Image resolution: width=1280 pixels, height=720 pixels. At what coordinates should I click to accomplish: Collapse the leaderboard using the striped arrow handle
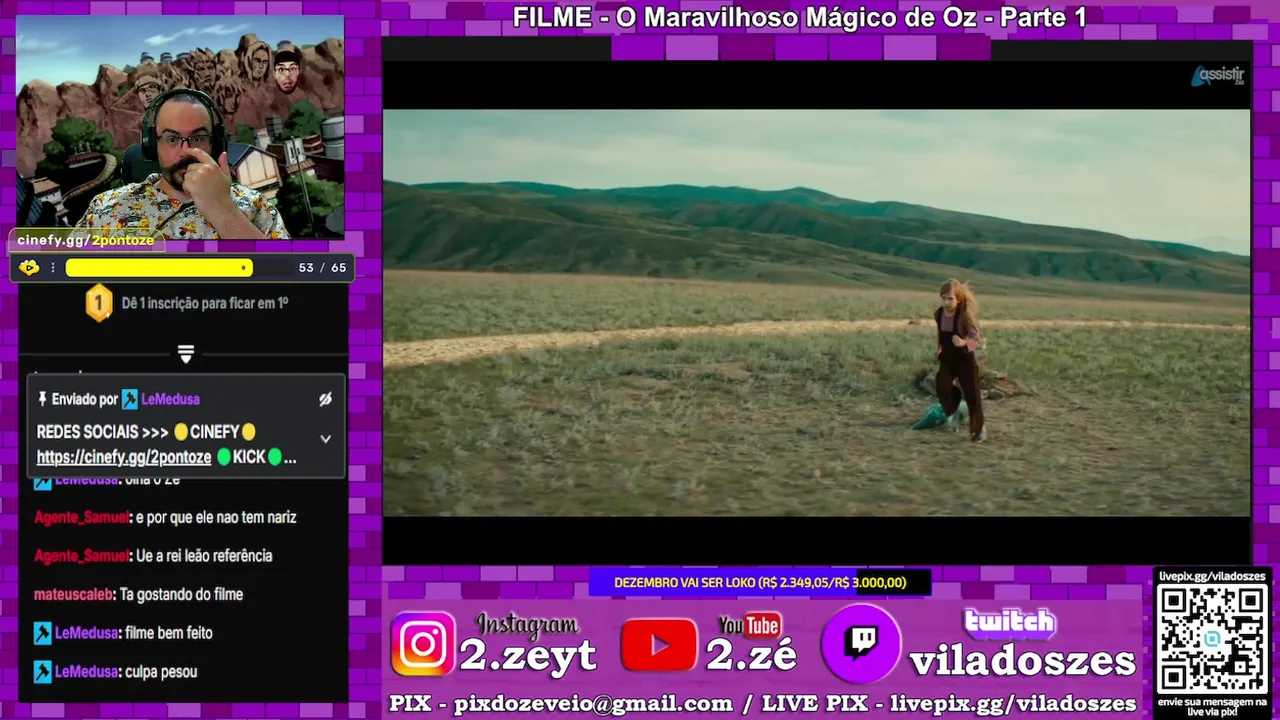point(185,354)
